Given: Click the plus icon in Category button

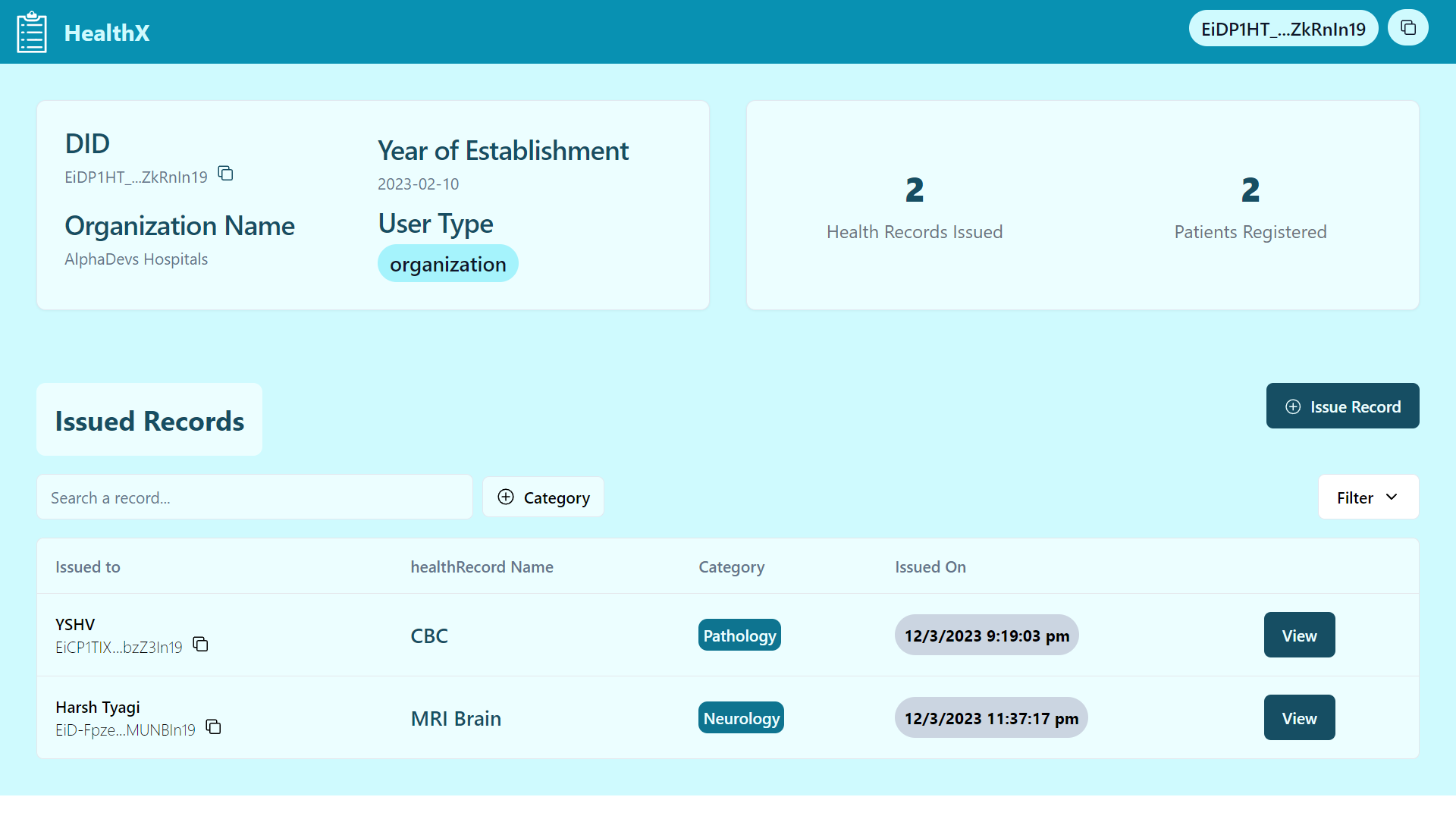Looking at the screenshot, I should click(506, 497).
